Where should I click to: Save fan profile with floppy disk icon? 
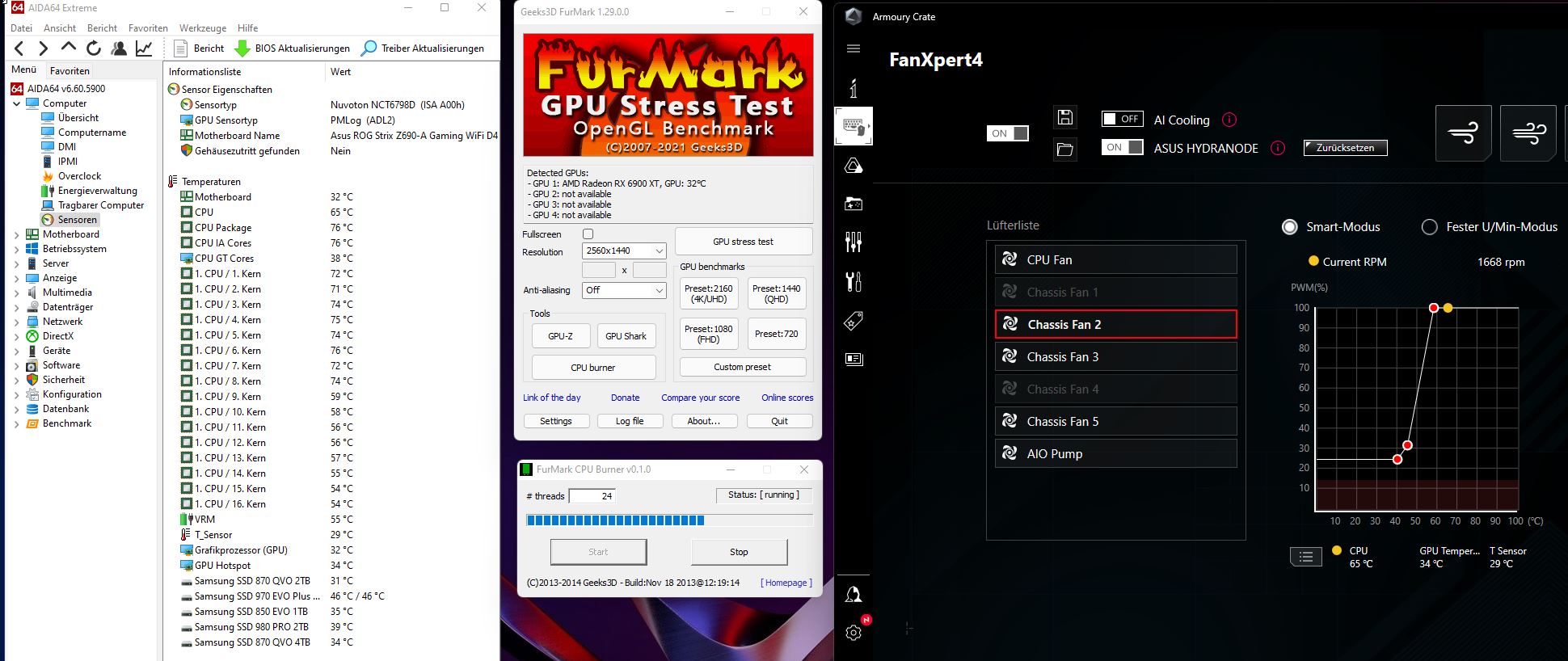[x=1065, y=117]
